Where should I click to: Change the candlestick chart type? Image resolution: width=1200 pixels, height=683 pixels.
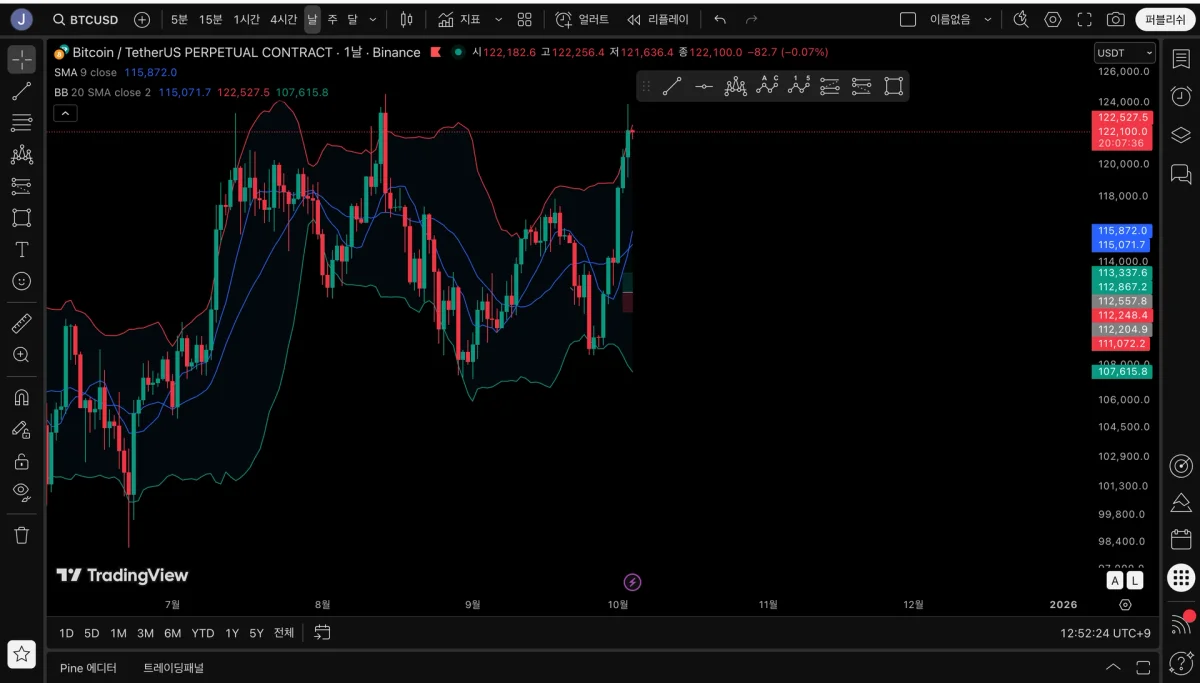pyautogui.click(x=406, y=20)
